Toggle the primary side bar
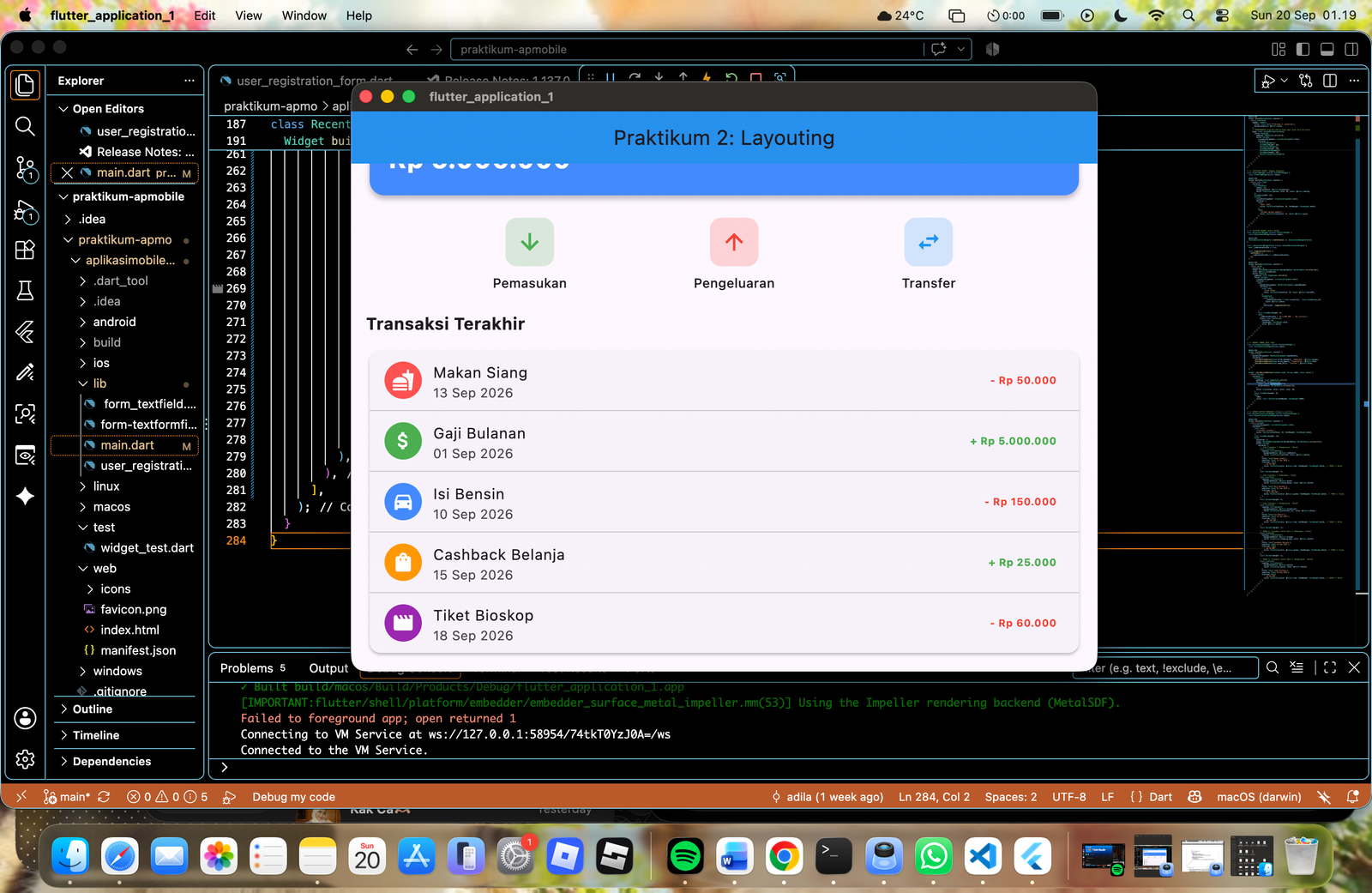1372x893 pixels. [1303, 50]
